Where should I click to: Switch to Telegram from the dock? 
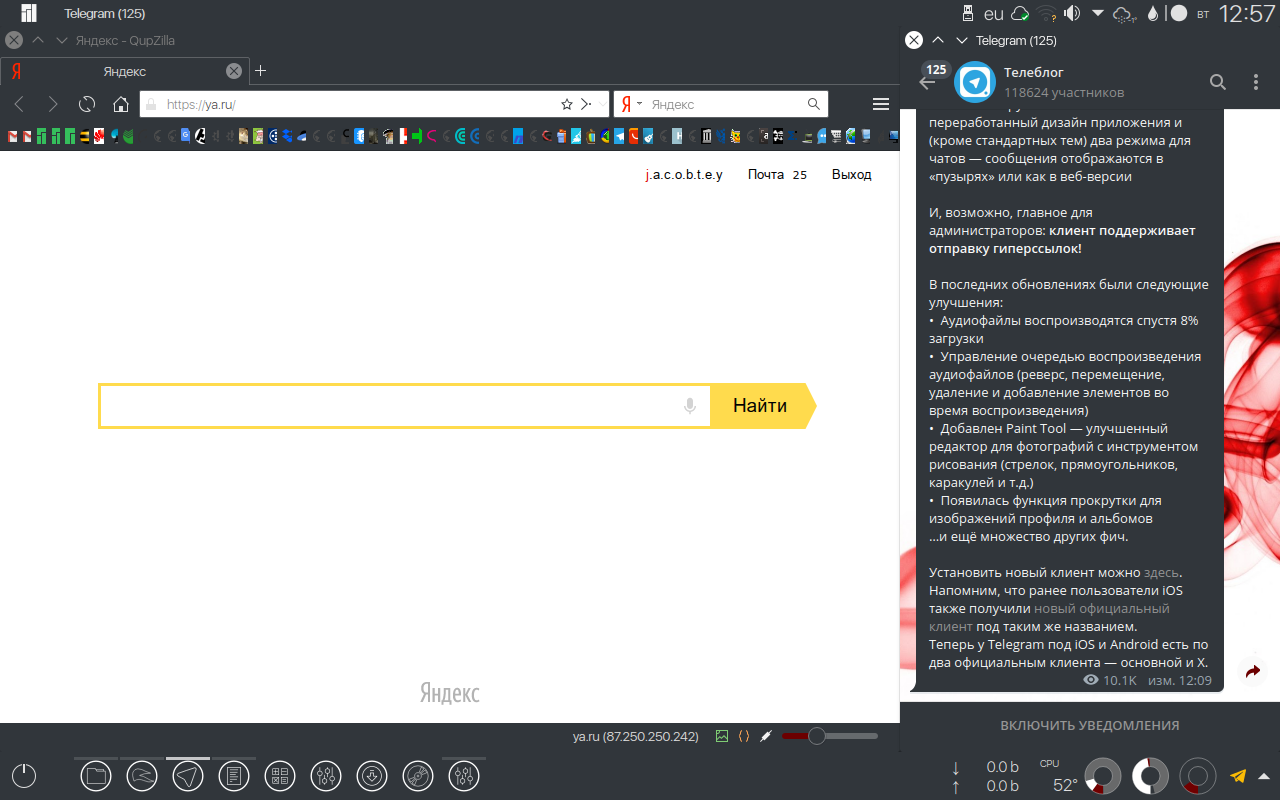tap(188, 776)
